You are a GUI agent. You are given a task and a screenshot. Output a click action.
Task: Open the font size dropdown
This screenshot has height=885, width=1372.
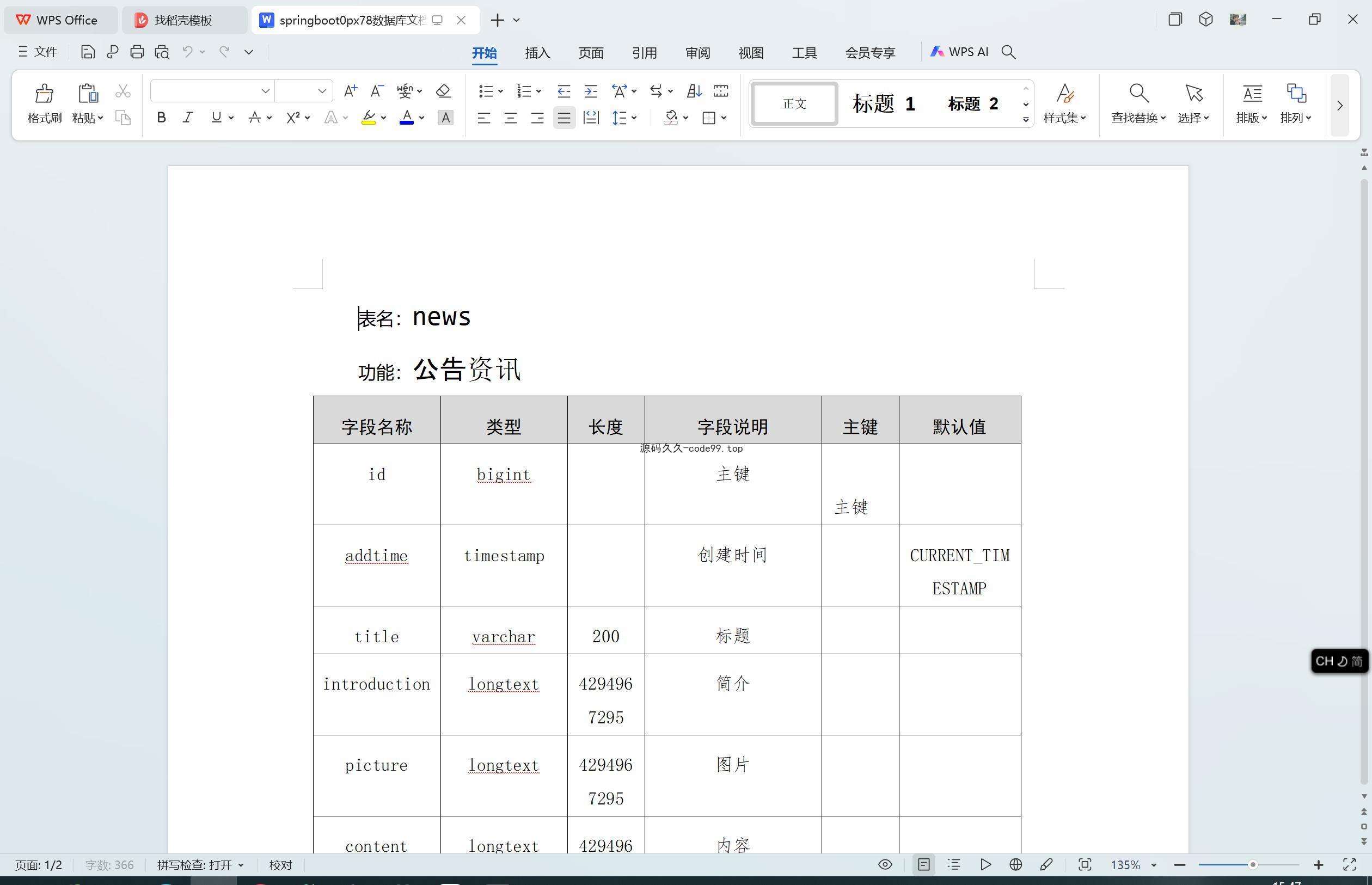322,91
